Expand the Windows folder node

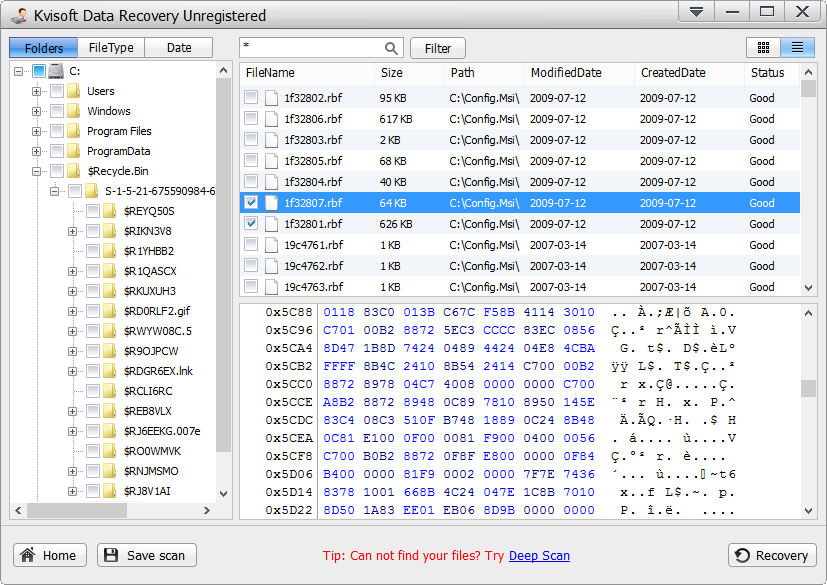click(36, 111)
